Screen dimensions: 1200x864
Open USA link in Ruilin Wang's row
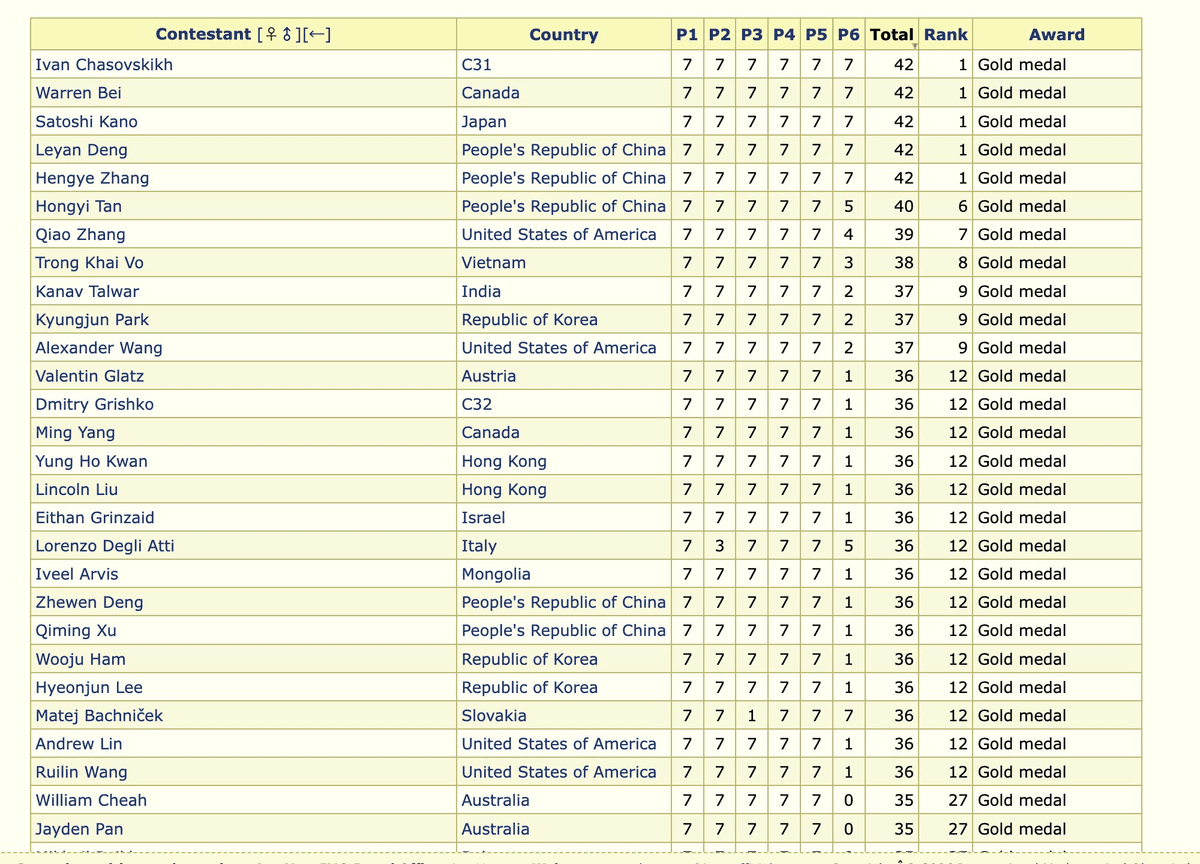(559, 773)
